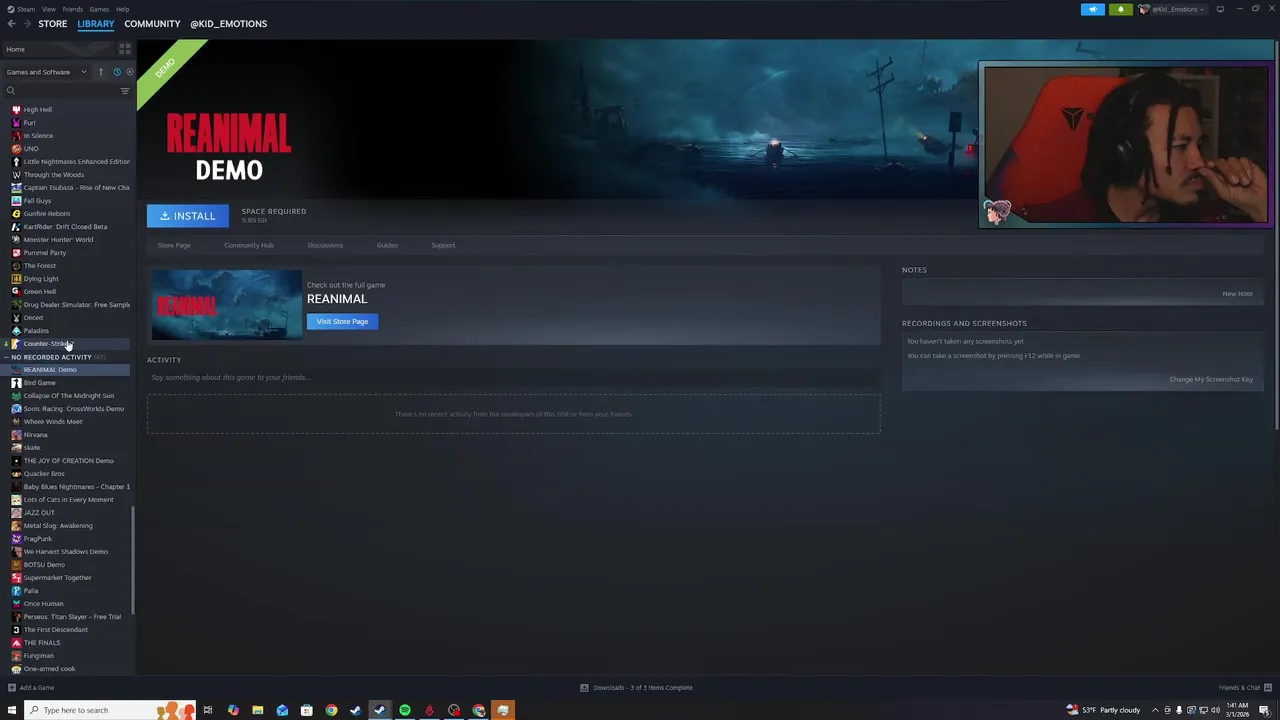Open Friends & Chat
Screen dimensions: 1280x720
coord(1244,687)
